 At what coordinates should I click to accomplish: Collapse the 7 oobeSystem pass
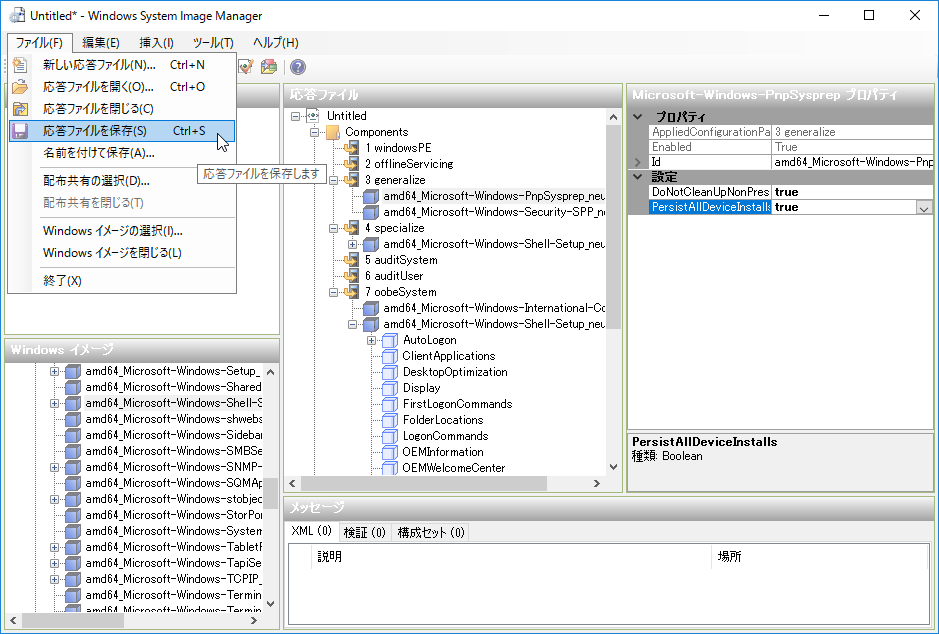(334, 292)
